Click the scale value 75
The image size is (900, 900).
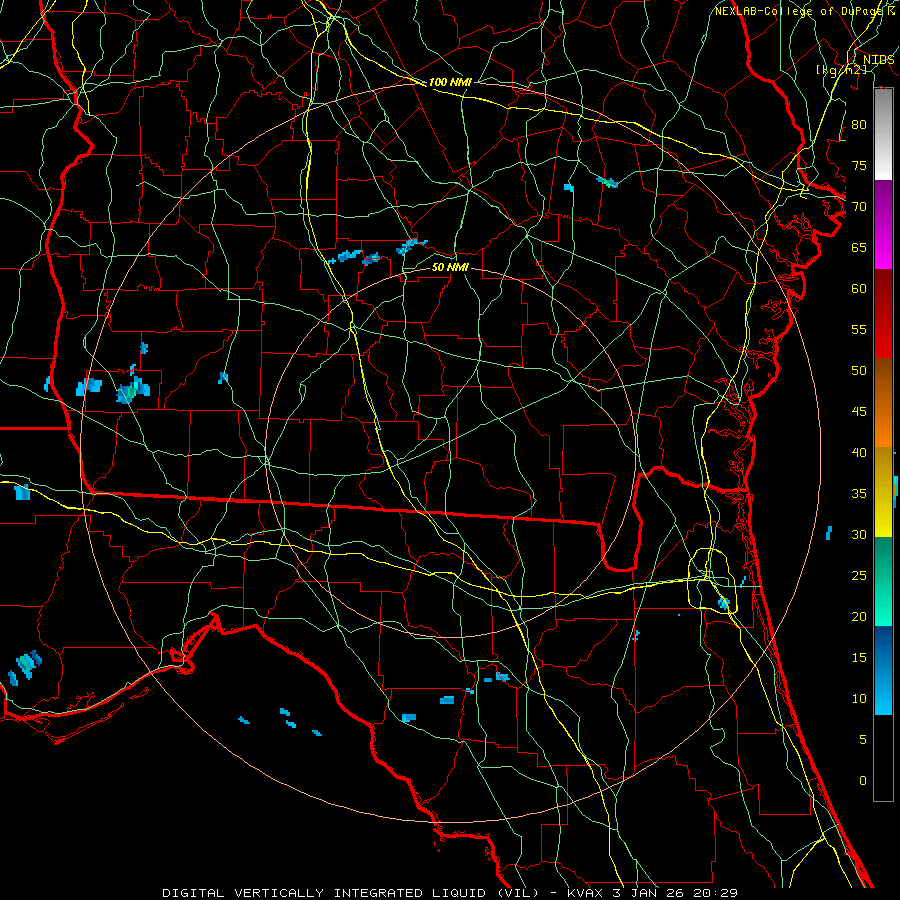[859, 165]
